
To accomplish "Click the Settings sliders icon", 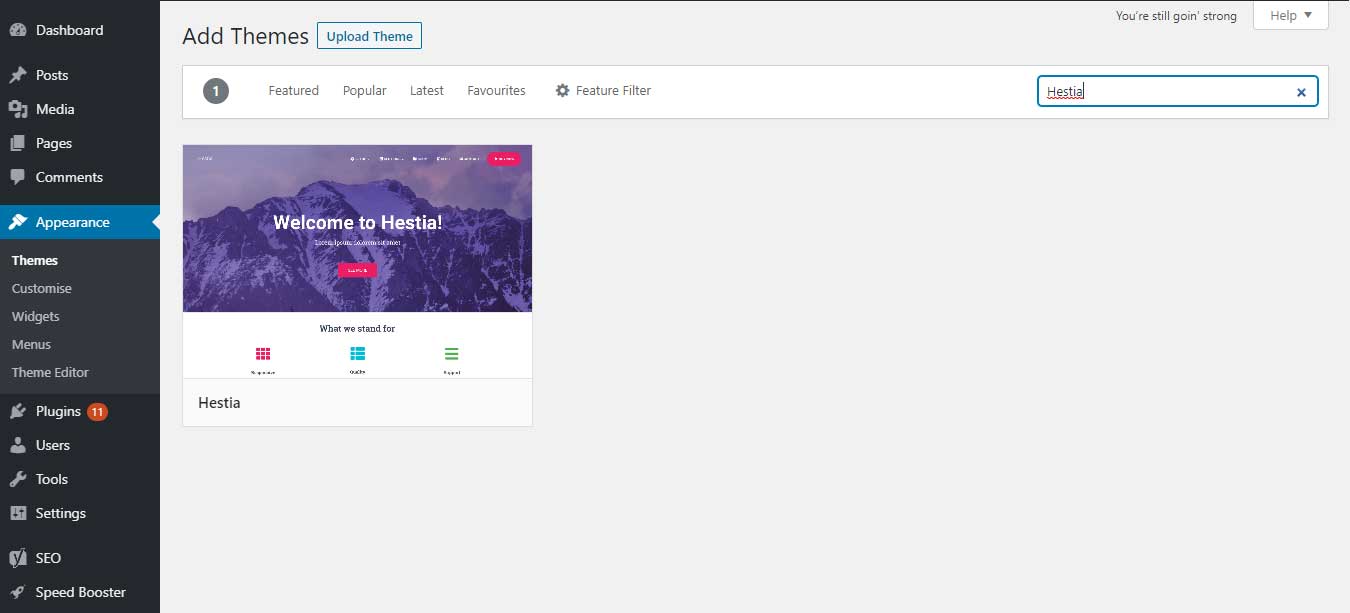I will click(x=18, y=513).
